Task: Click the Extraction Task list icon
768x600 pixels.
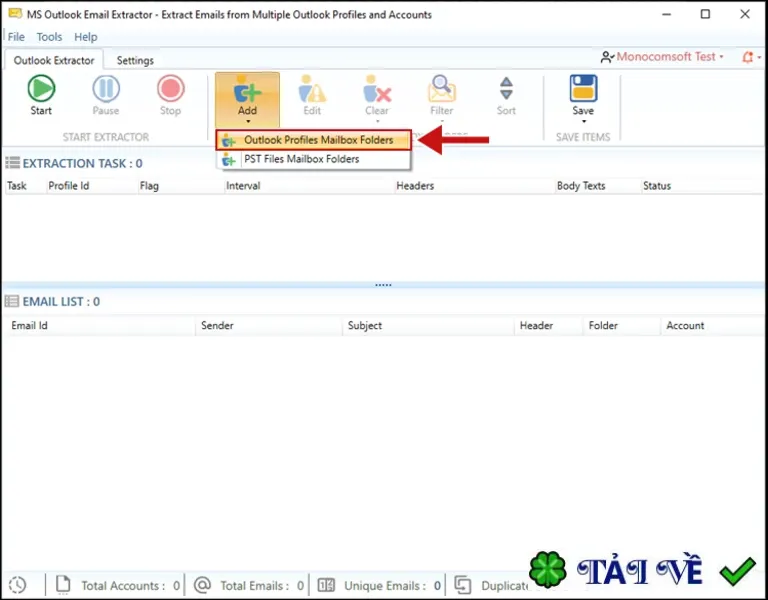Action: click(12, 163)
